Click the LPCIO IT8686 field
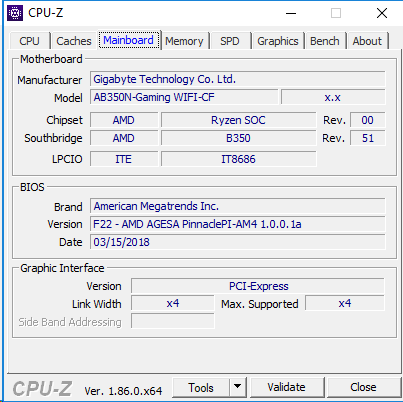 click(x=238, y=159)
